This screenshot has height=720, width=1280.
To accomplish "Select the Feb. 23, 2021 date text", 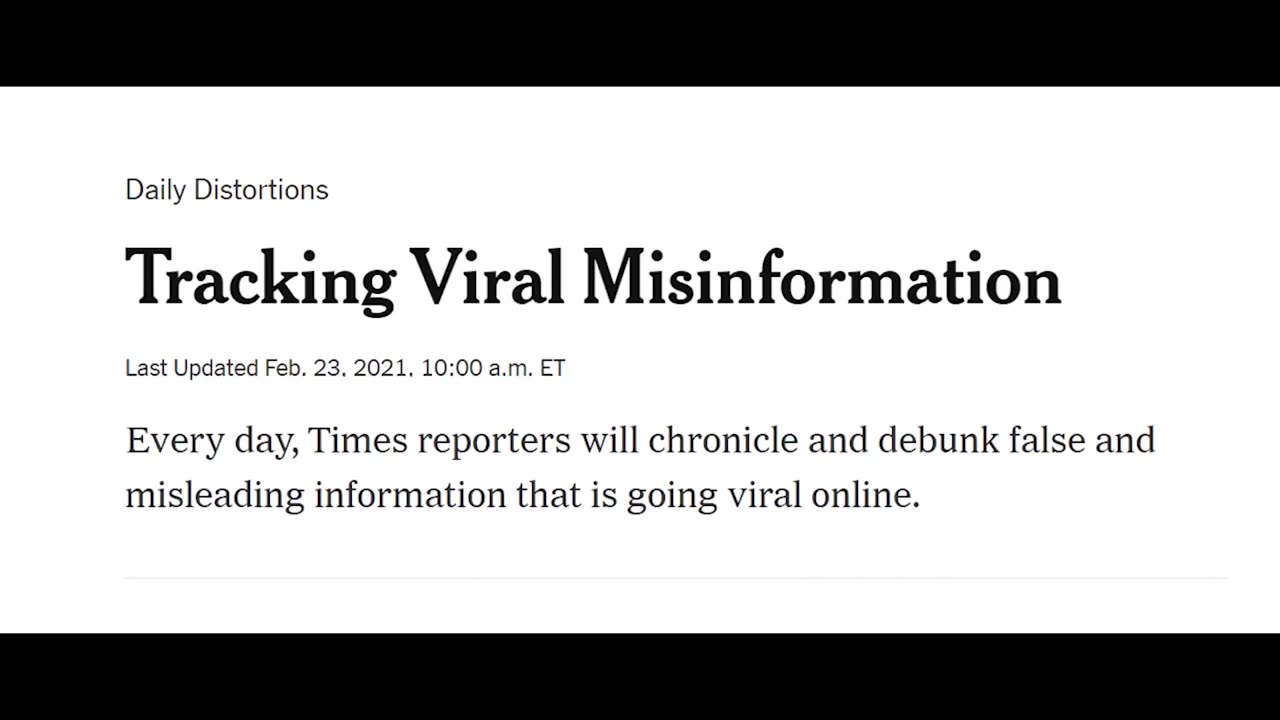I will pyautogui.click(x=338, y=368).
